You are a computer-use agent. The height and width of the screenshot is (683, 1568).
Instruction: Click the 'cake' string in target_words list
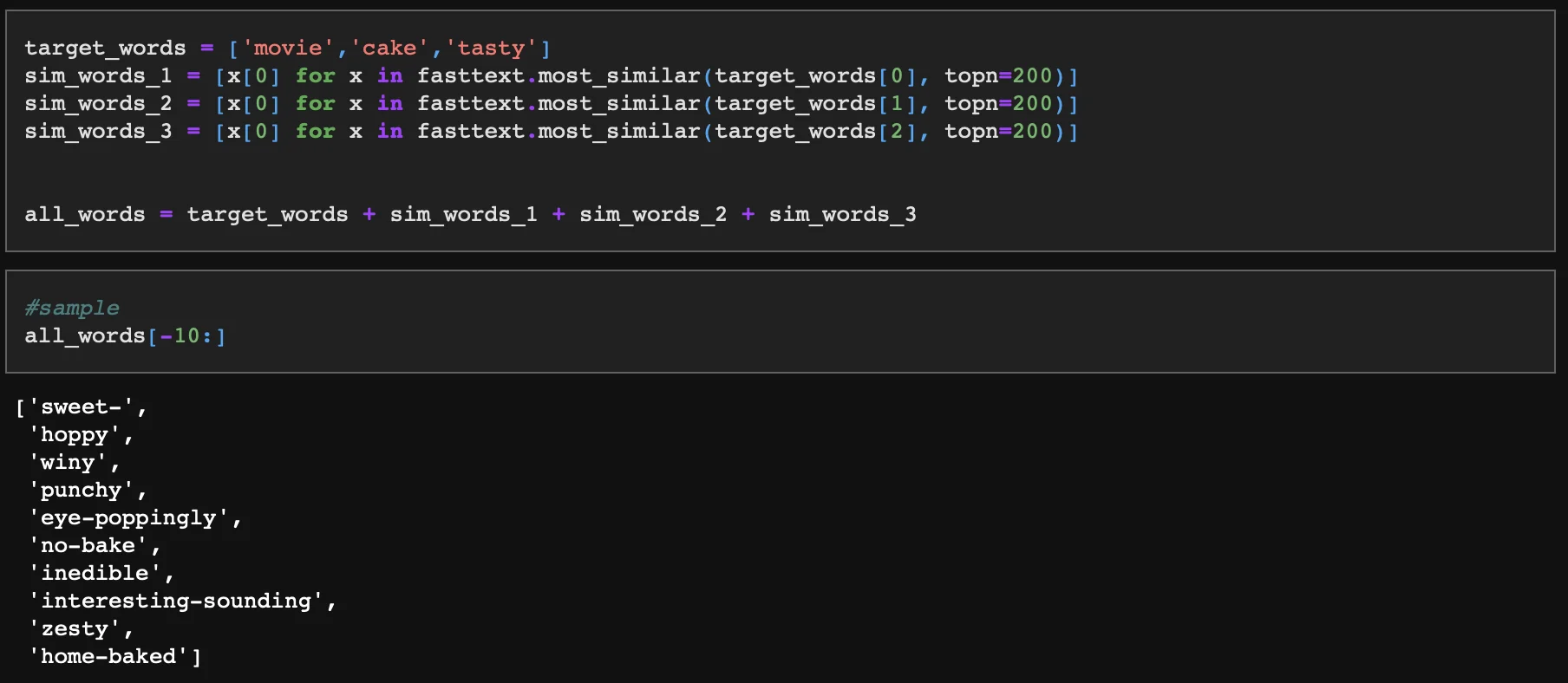(389, 49)
